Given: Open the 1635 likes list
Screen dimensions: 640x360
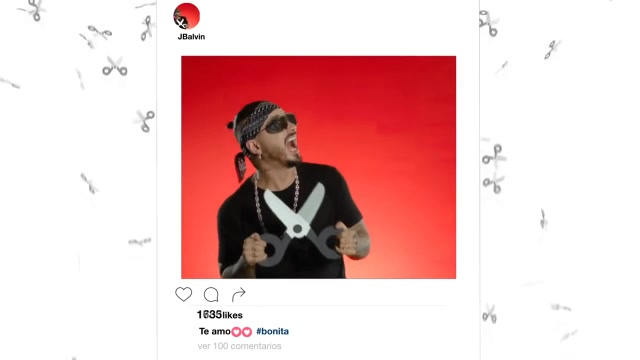Looking at the screenshot, I should pos(220,315).
